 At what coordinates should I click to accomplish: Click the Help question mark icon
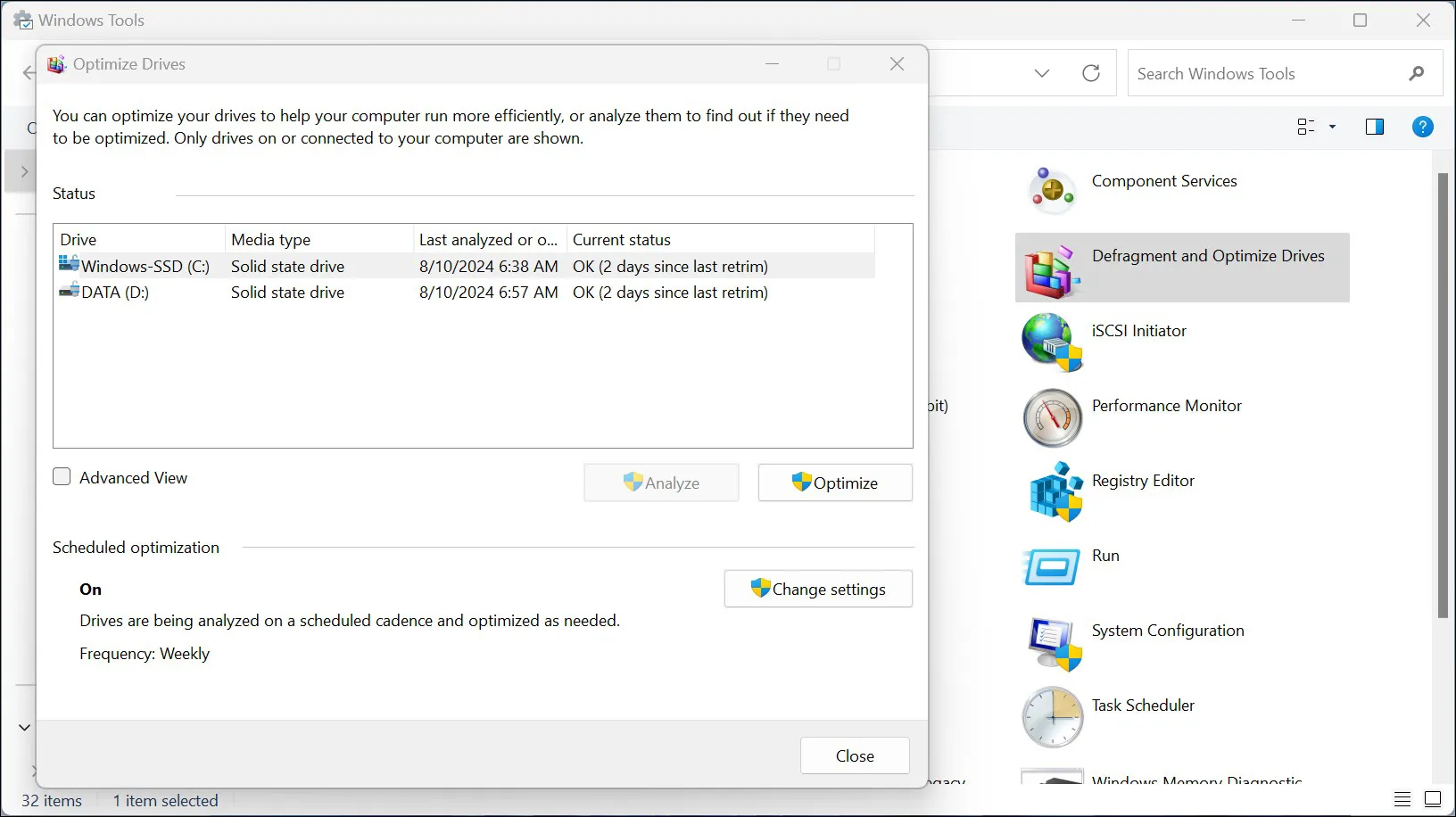pos(1422,127)
